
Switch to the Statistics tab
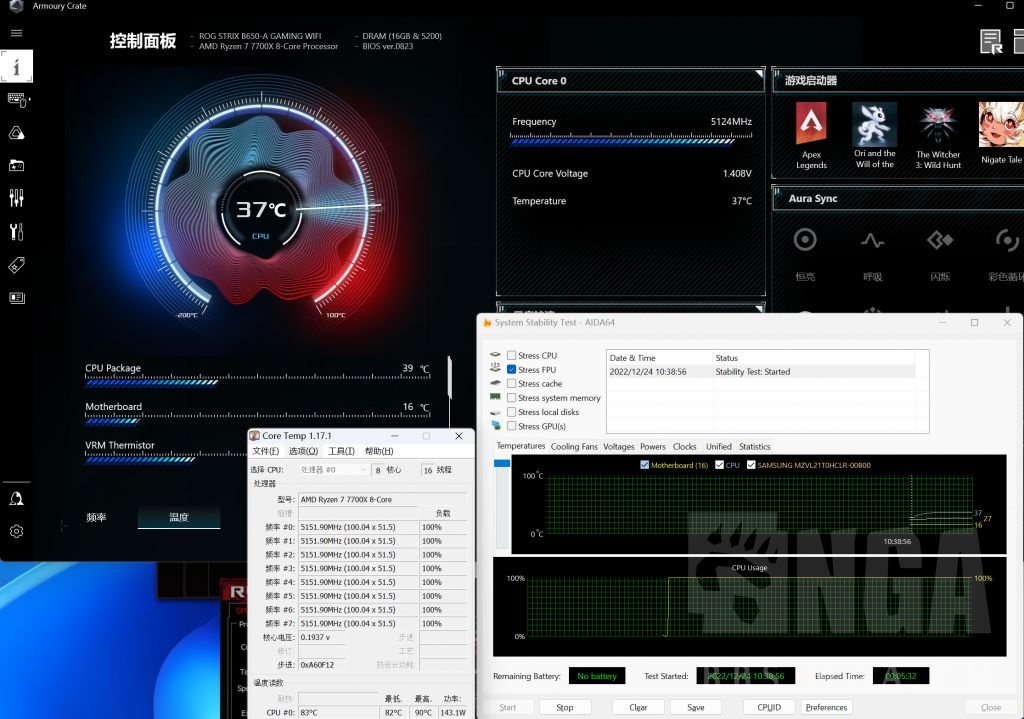point(754,446)
